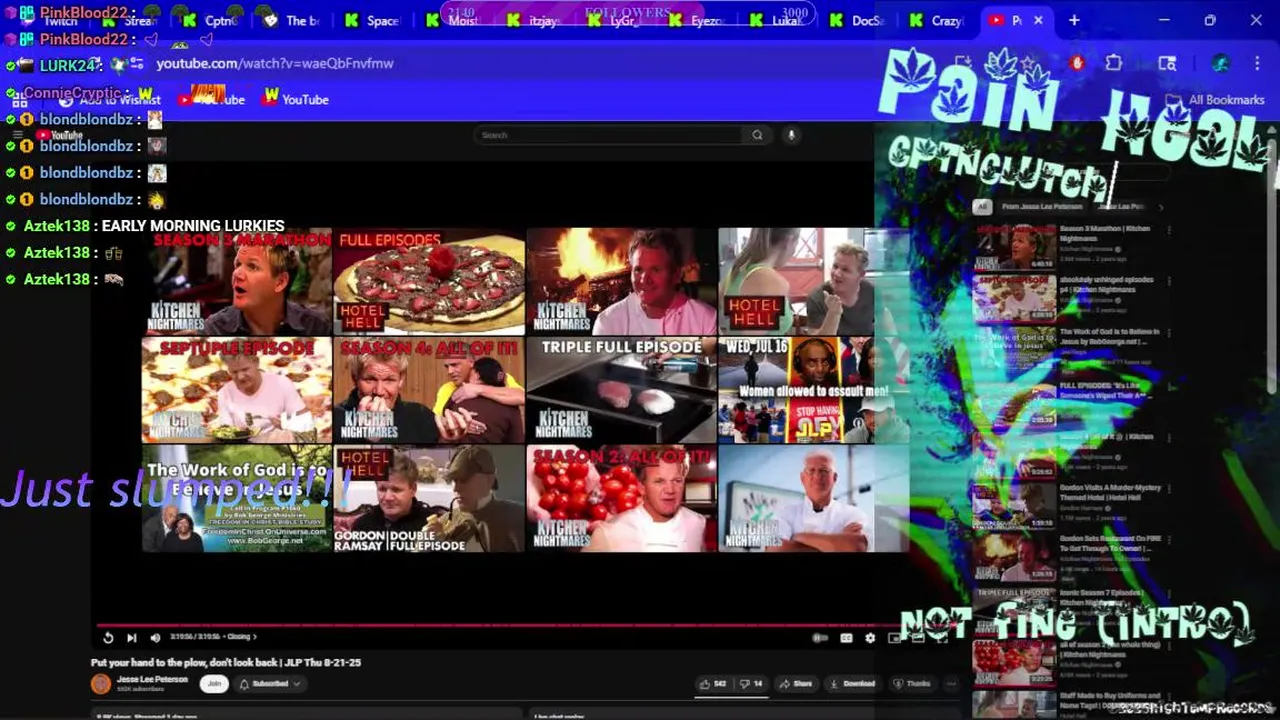Open the Chrome three-dot menu
This screenshot has height=720, width=1280.
(1257, 63)
